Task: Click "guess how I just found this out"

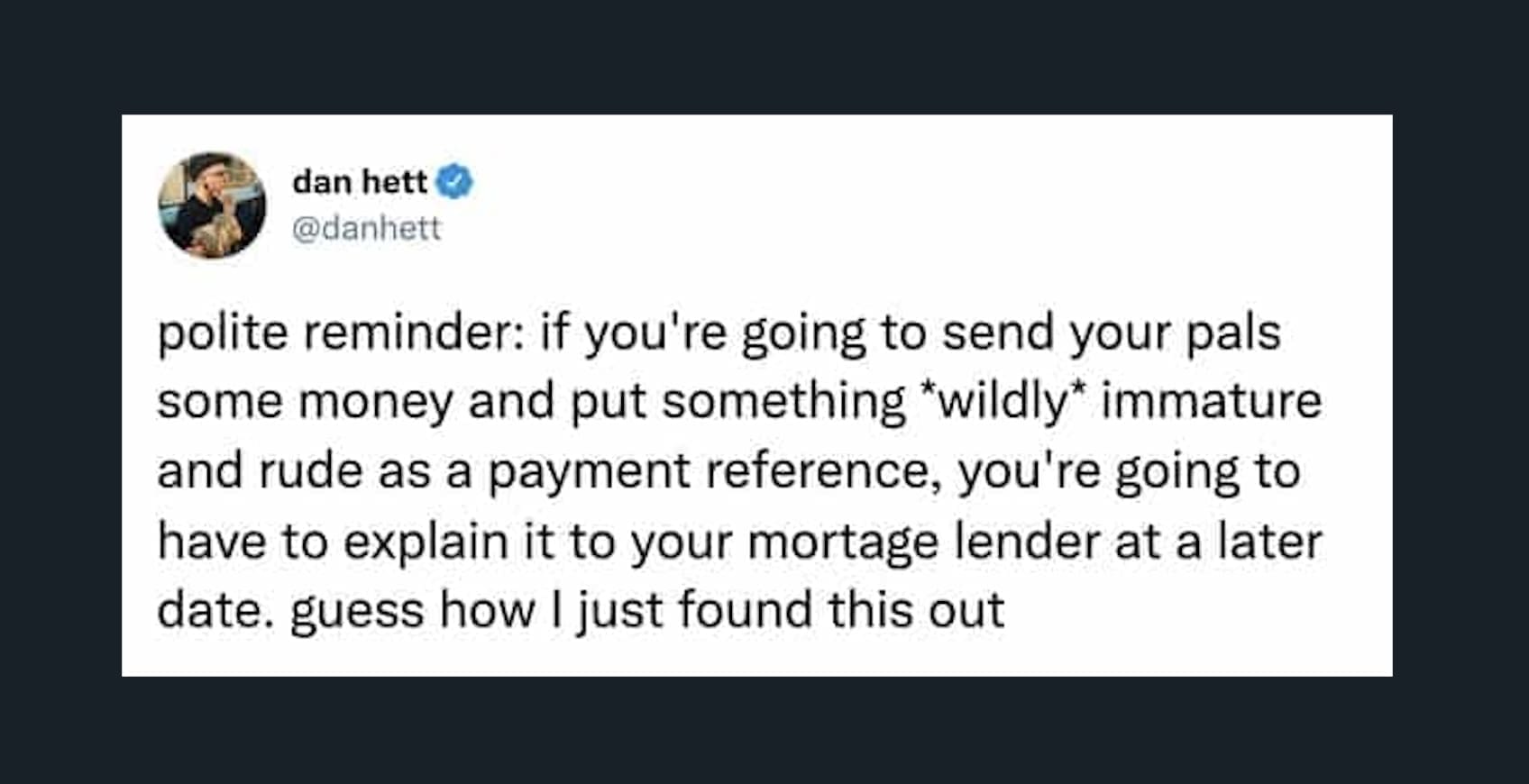Action: 646,610
